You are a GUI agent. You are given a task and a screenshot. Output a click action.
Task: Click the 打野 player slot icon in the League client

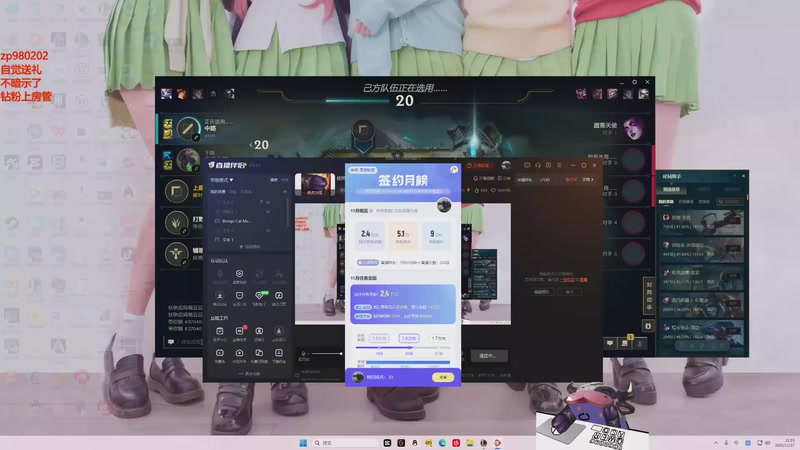(177, 222)
